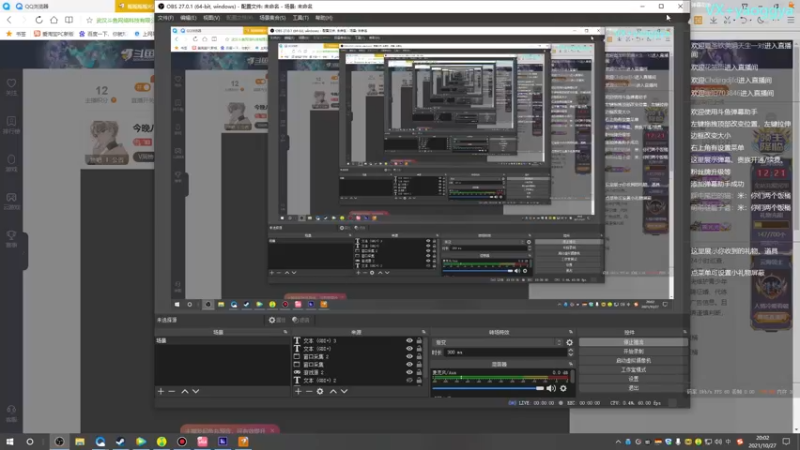Mute the 麦克风/Aux speaker icon
The height and width of the screenshot is (450, 800).
(551, 388)
